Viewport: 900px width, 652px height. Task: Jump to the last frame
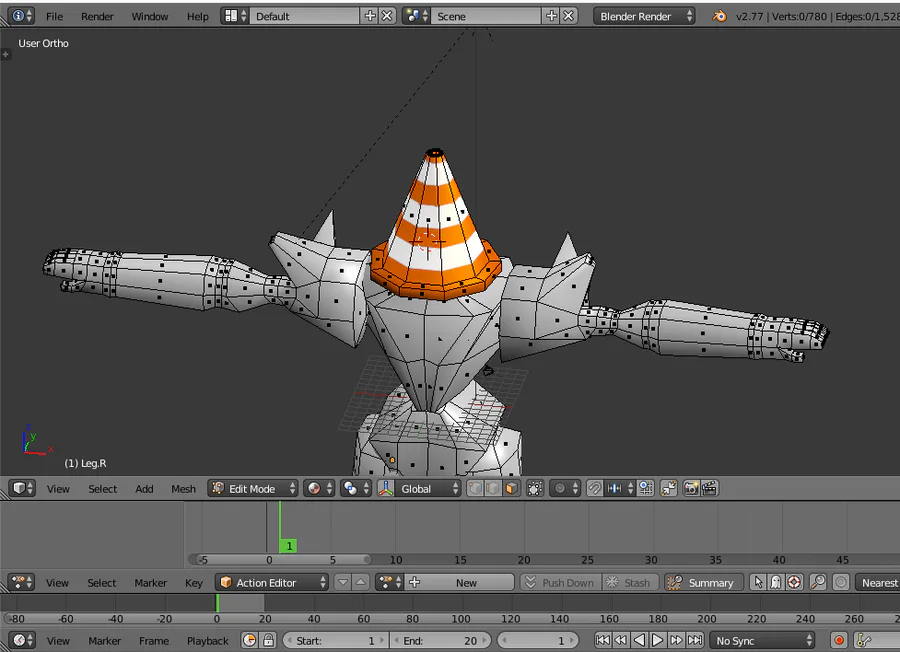695,641
